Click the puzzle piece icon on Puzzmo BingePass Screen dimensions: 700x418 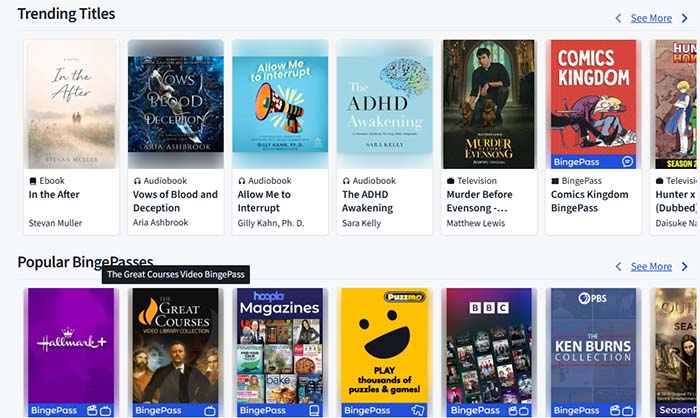pyautogui.click(x=418, y=410)
